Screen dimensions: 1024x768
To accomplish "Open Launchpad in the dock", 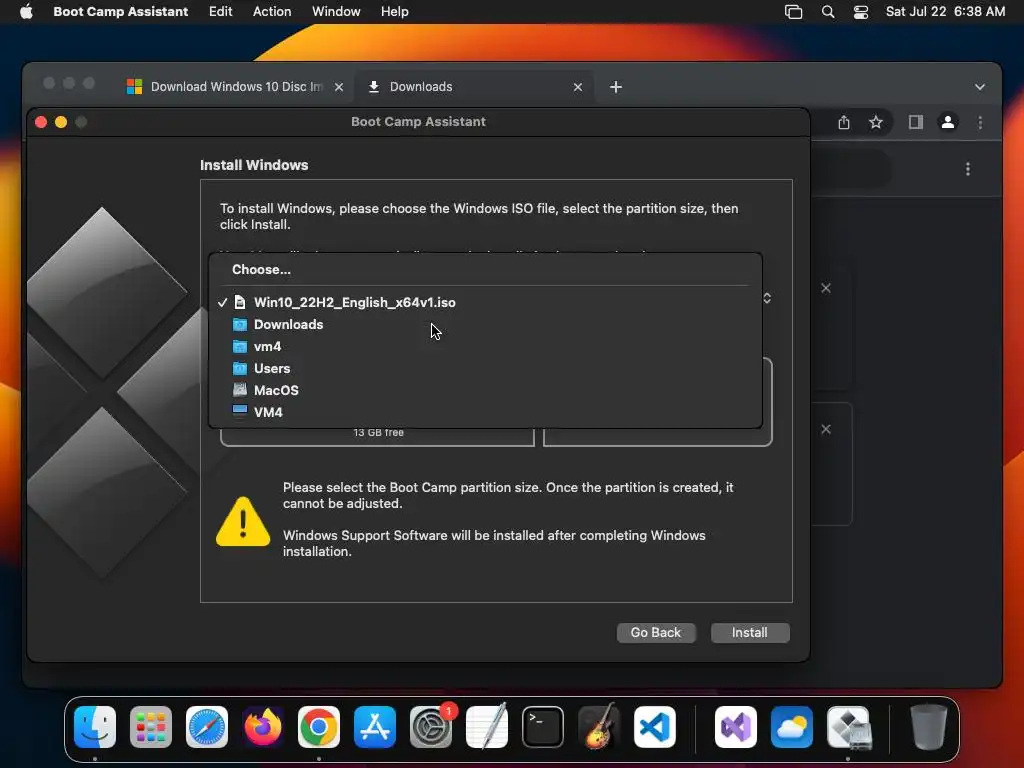I will [x=151, y=726].
